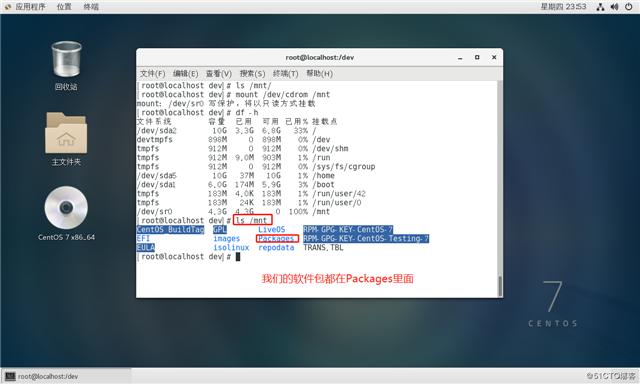Click the images directory name
Image resolution: width=640 pixels, height=384 pixels.
tap(227, 239)
